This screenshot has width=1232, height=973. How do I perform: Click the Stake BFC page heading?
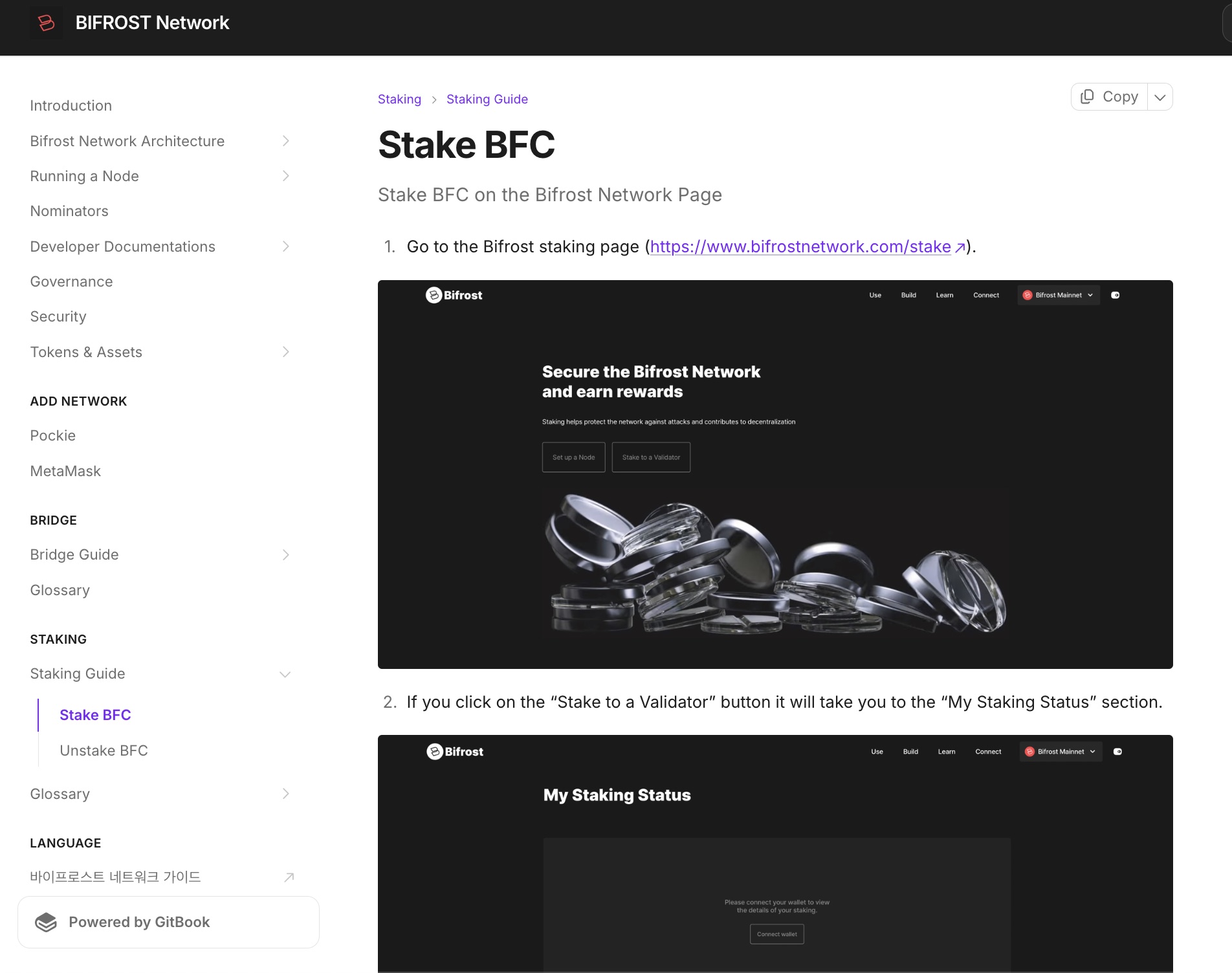(467, 144)
